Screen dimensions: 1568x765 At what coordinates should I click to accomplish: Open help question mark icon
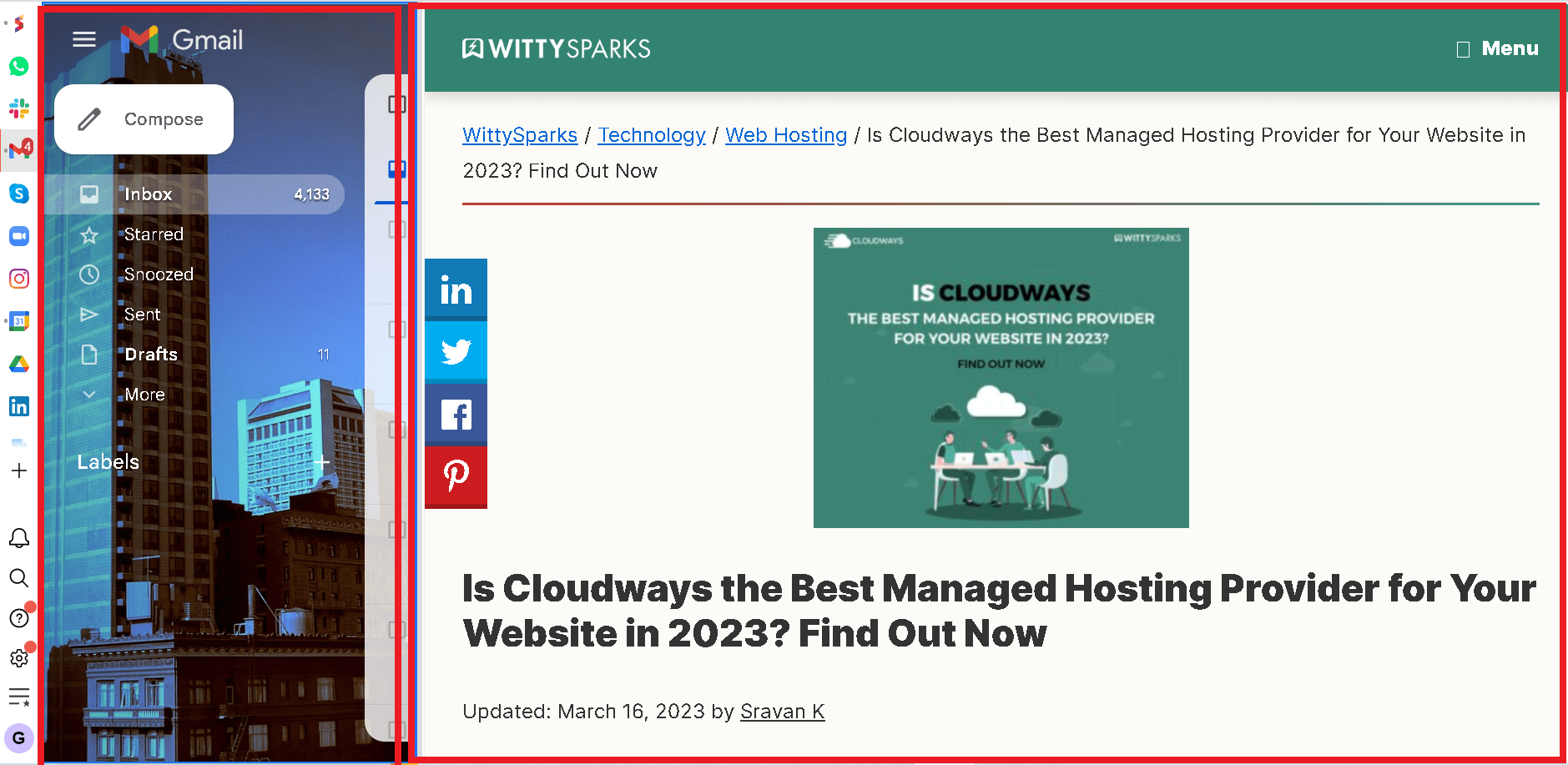(18, 618)
